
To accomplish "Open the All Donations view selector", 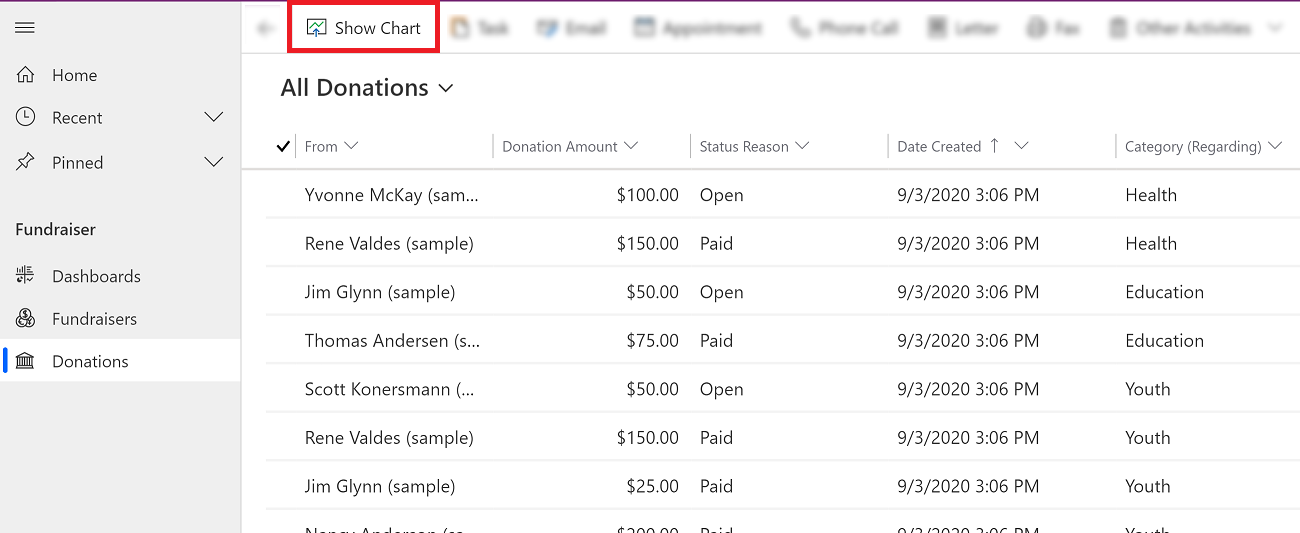I will (367, 88).
